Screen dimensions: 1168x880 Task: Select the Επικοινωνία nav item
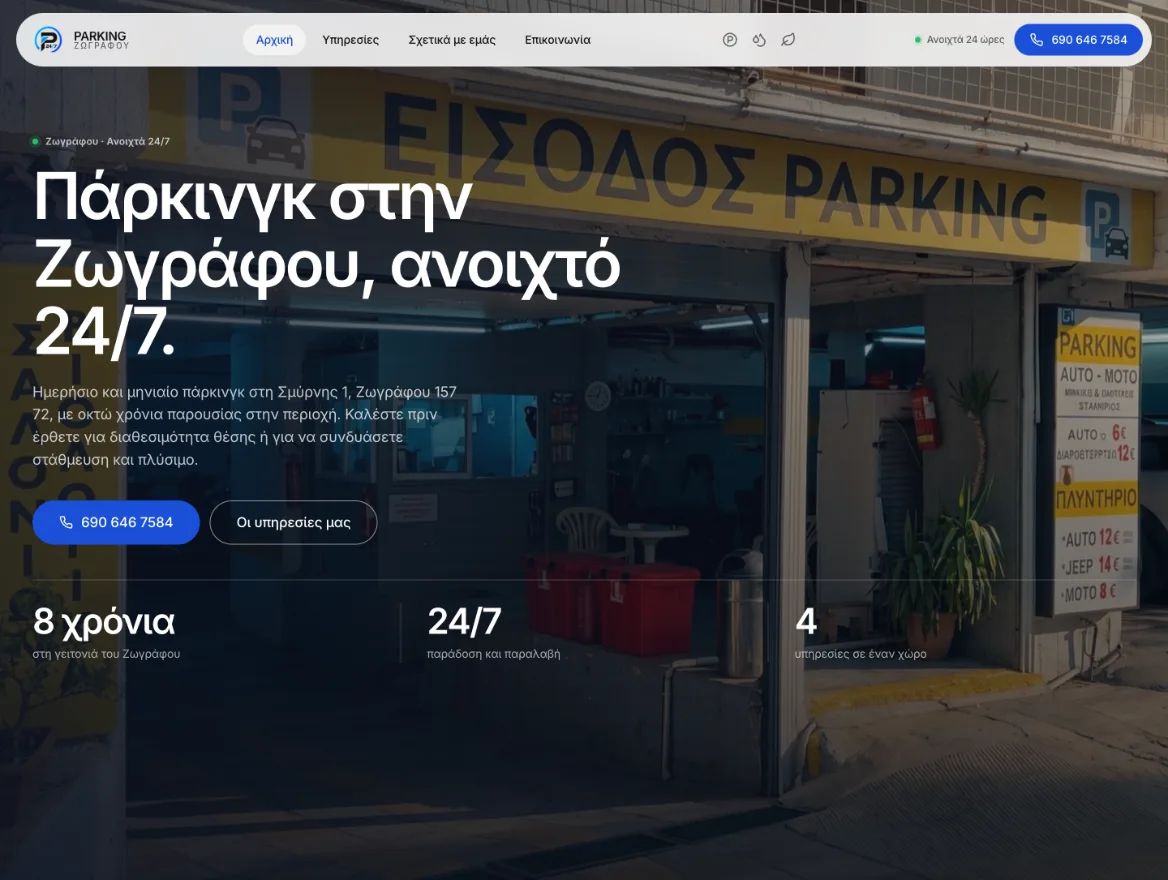coord(557,40)
